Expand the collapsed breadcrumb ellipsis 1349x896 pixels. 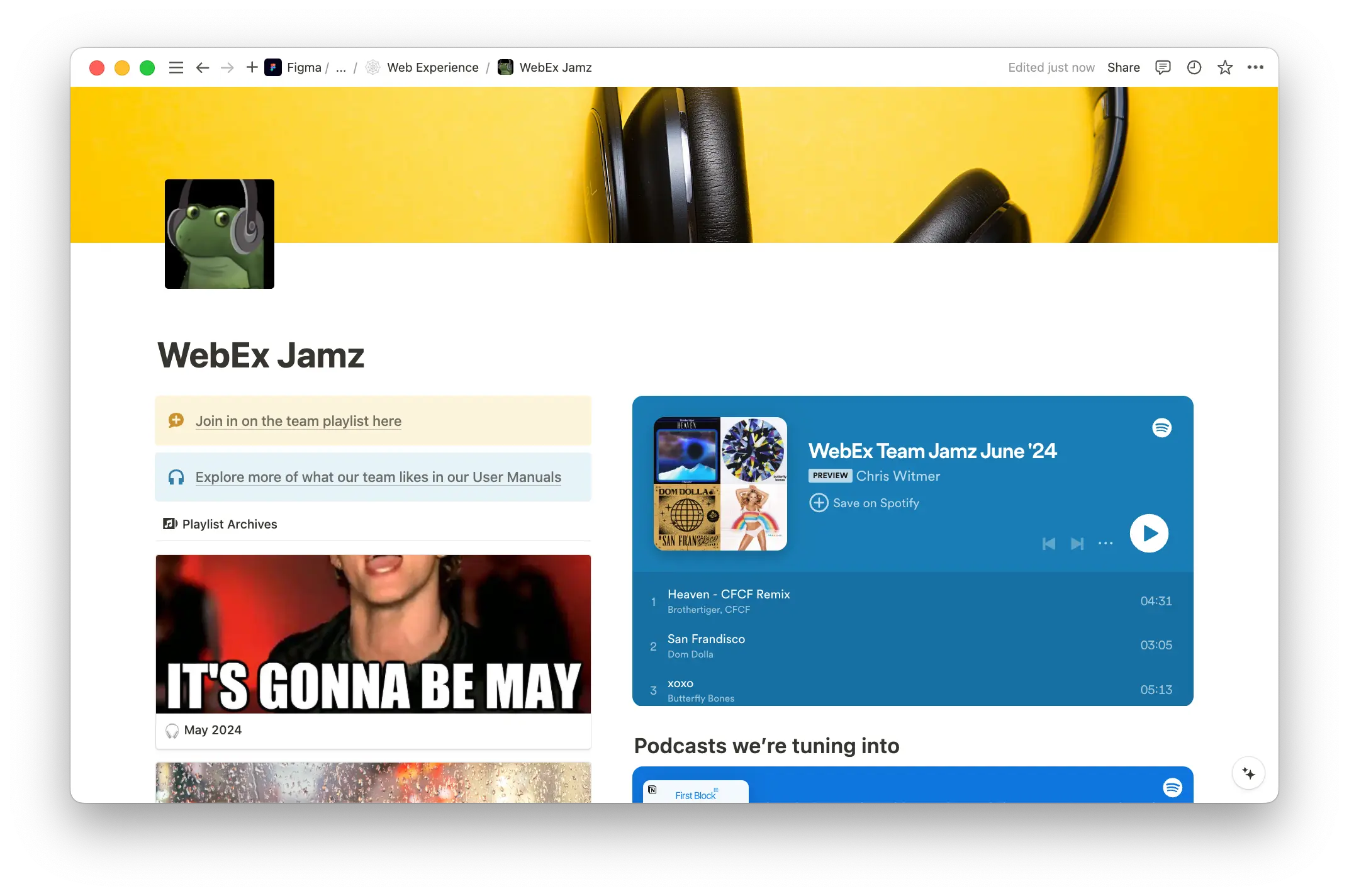click(x=341, y=67)
